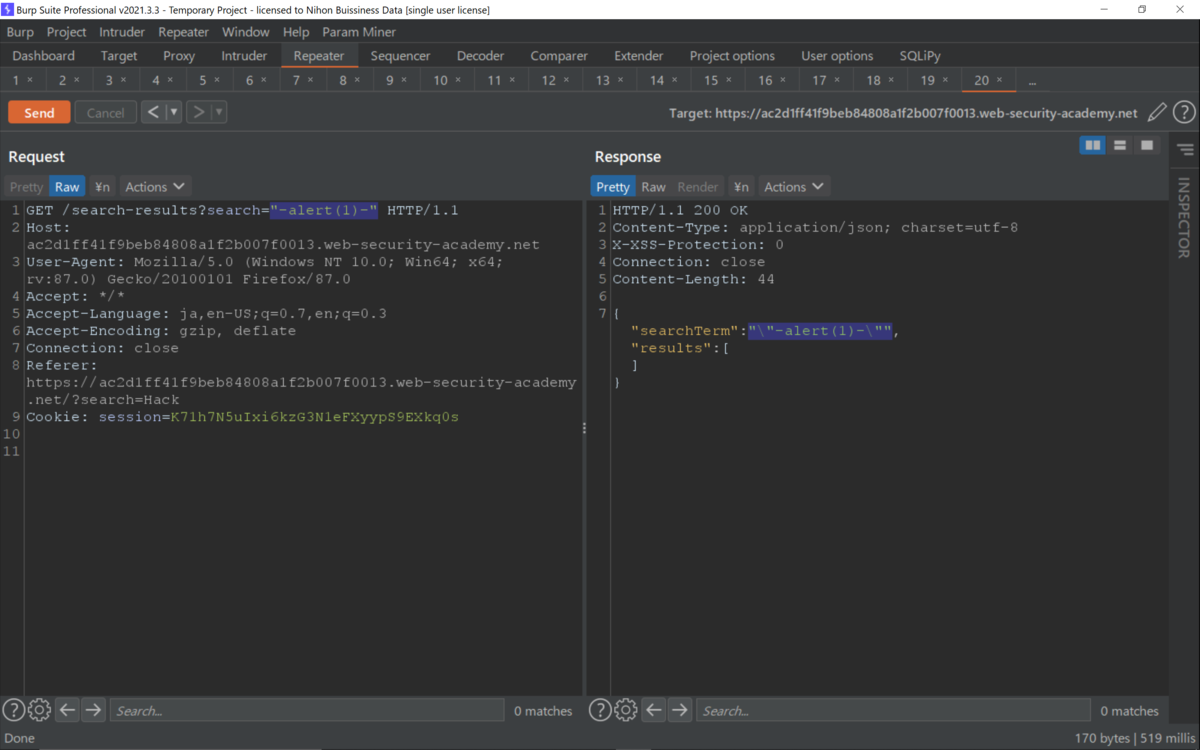Select combined tabbed layout icon
Viewport: 1200px width, 750px height.
pyautogui.click(x=1147, y=146)
